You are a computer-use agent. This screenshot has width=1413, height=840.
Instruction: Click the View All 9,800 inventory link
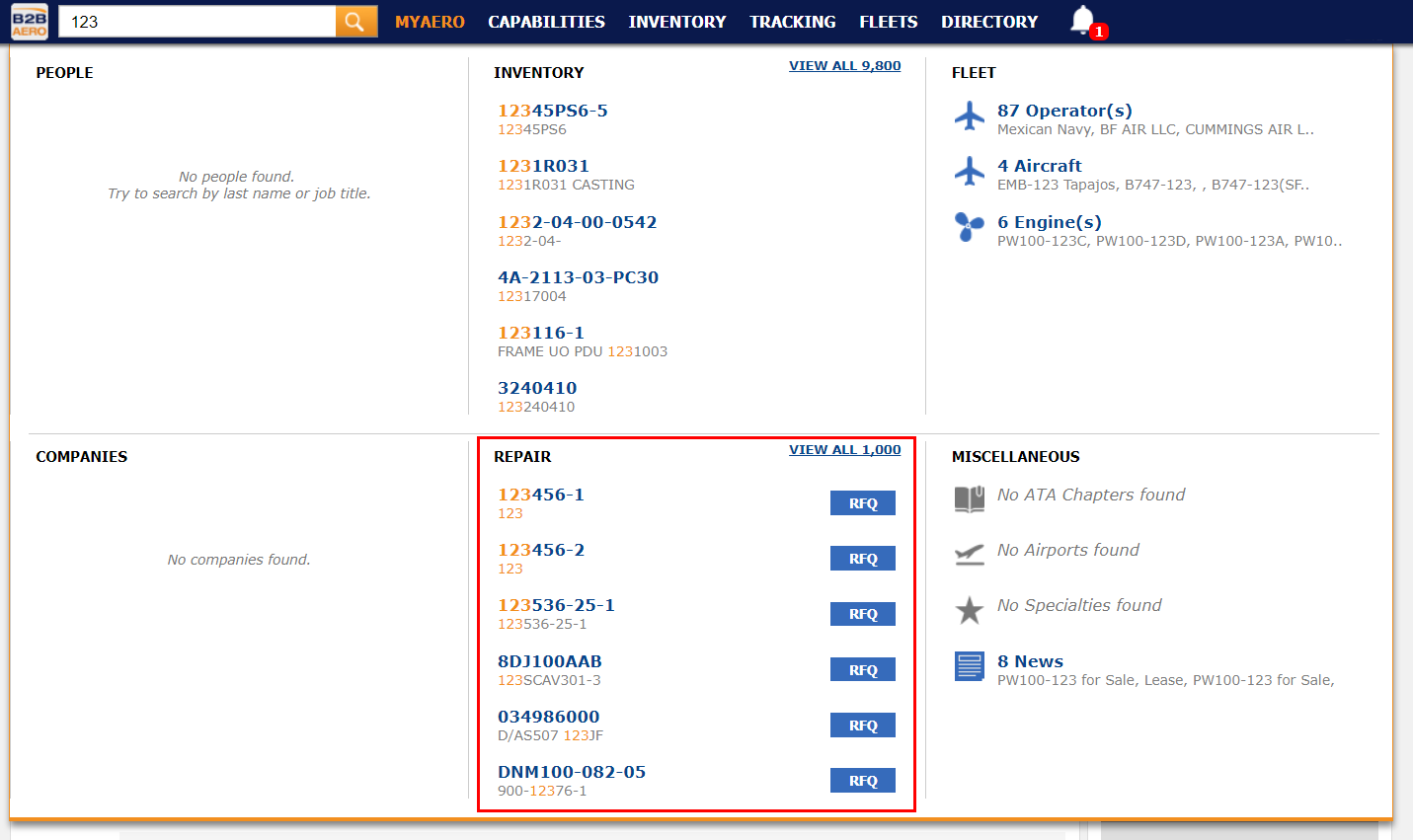(x=845, y=66)
